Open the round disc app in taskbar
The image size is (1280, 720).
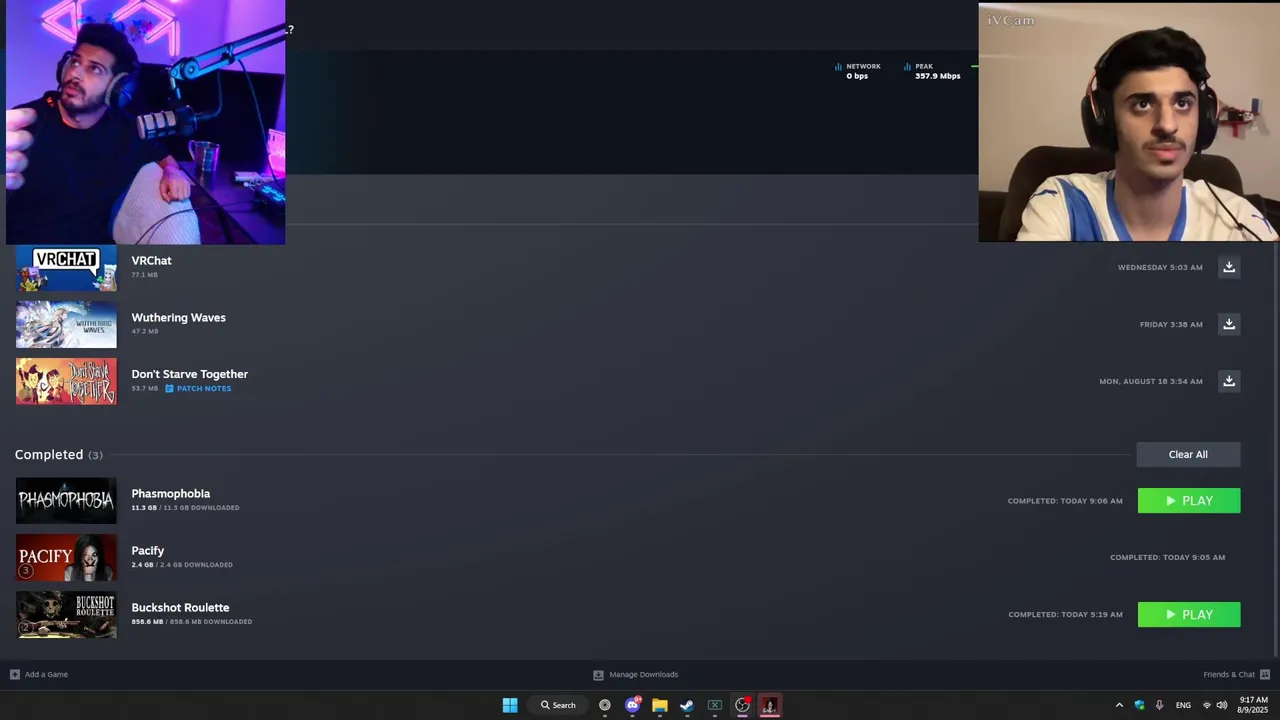point(605,705)
